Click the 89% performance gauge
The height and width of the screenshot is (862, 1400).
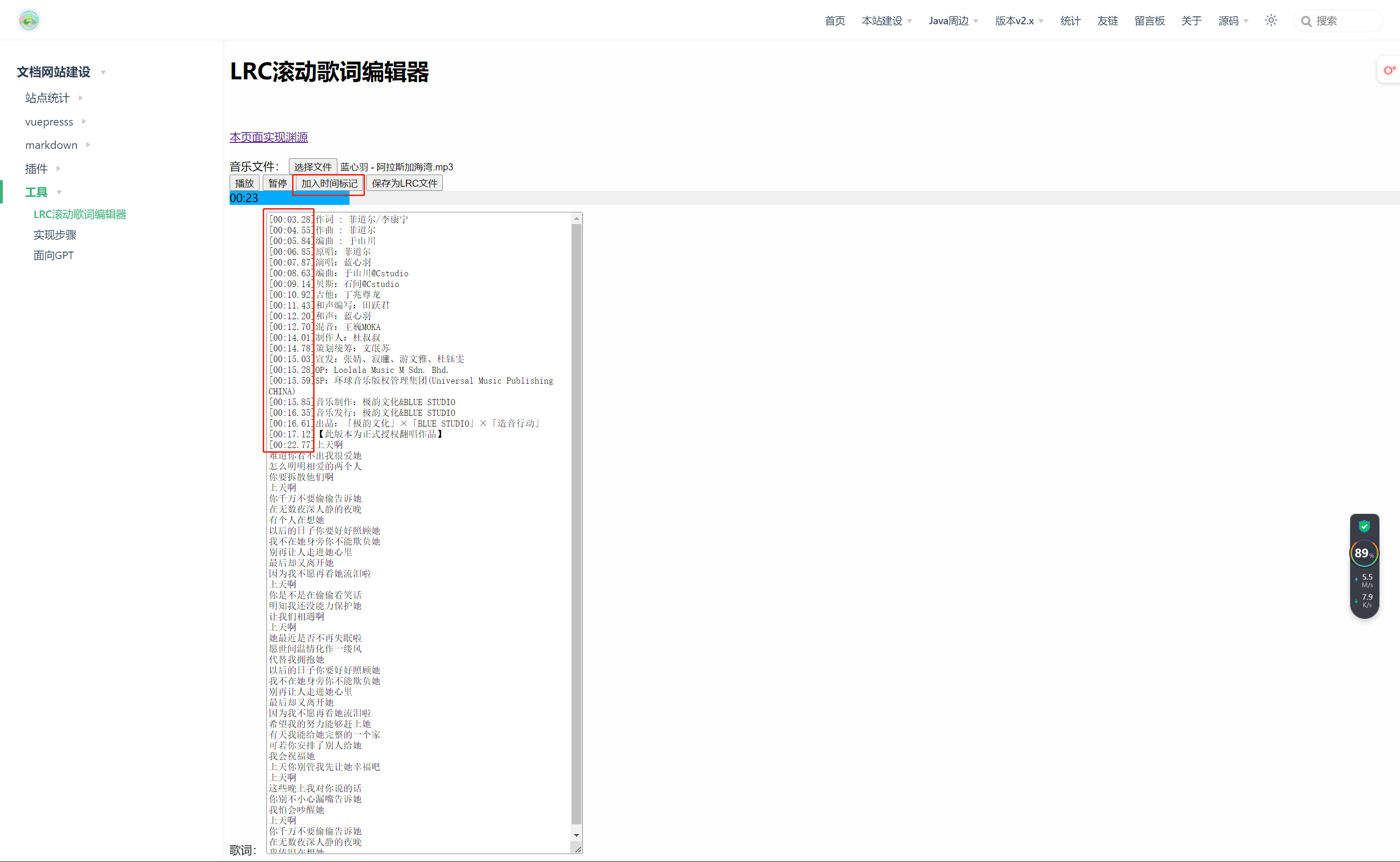click(1364, 553)
